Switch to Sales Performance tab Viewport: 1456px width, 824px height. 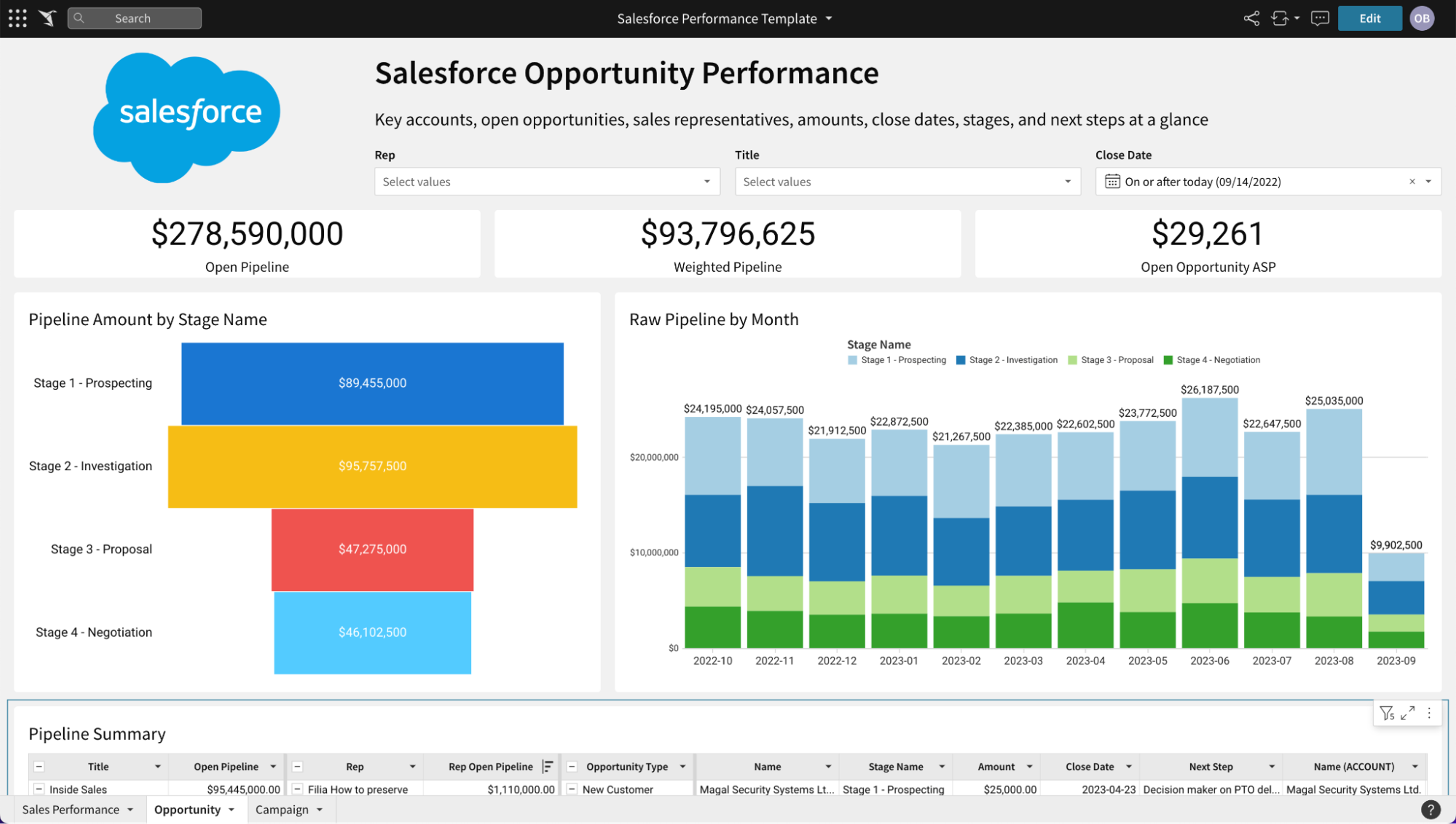70,809
